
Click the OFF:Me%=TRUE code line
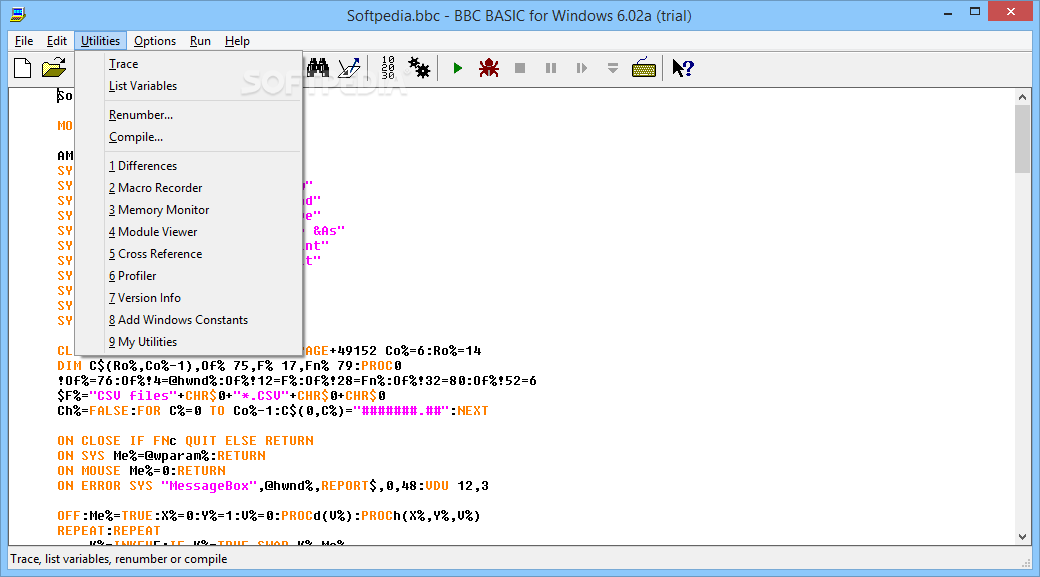click(269, 515)
